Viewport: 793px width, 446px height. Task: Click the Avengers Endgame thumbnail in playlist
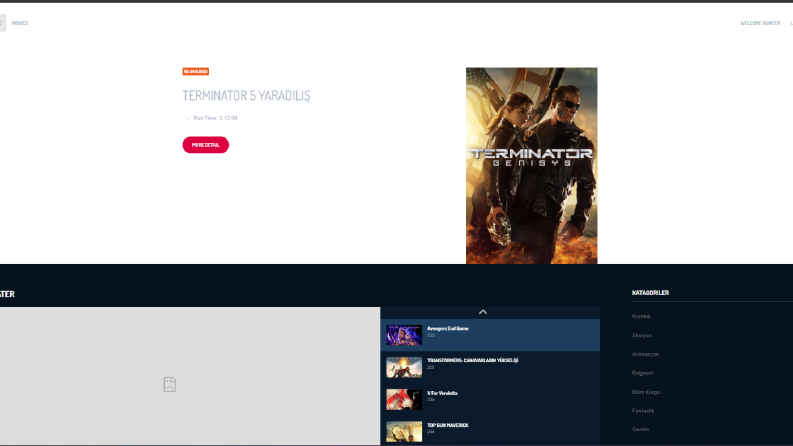(404, 335)
